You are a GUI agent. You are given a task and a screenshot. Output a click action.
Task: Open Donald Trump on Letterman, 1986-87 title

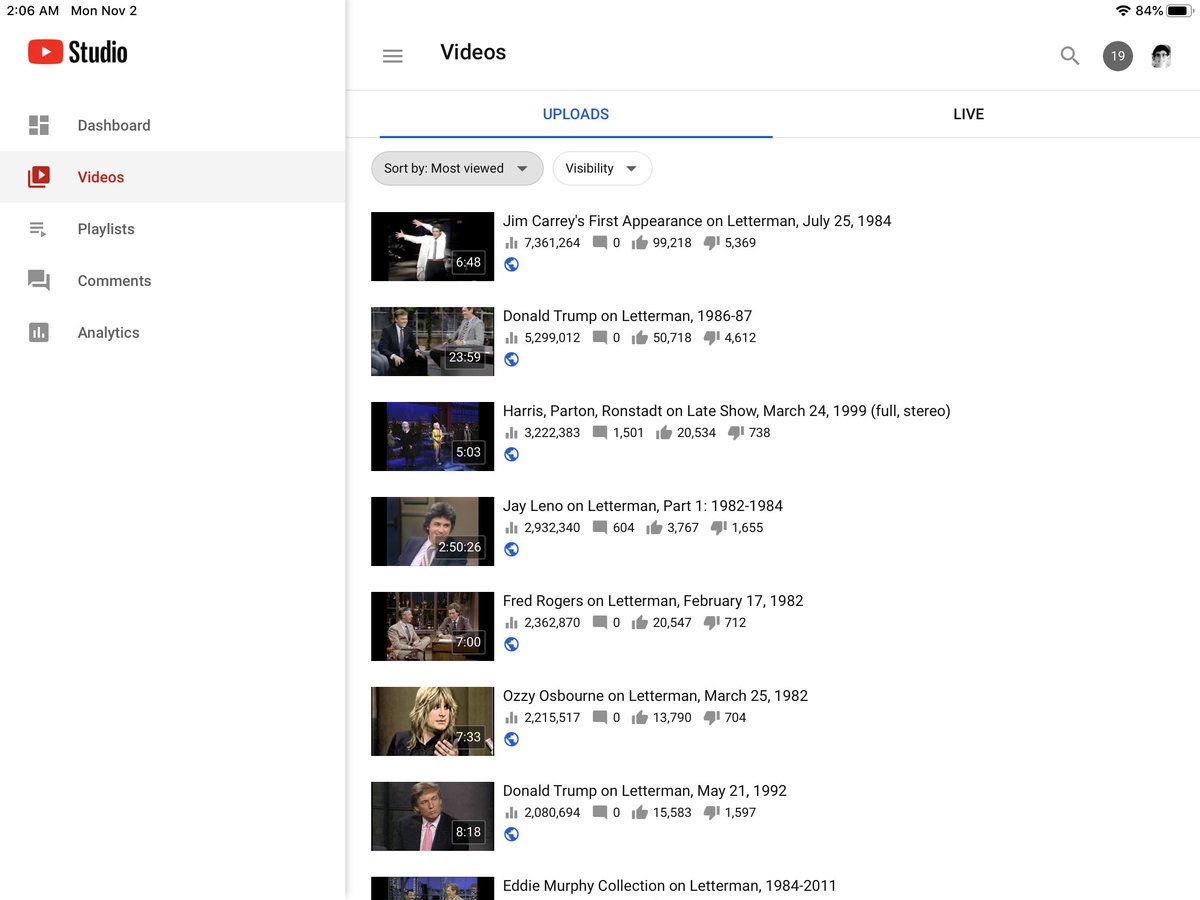(x=627, y=316)
